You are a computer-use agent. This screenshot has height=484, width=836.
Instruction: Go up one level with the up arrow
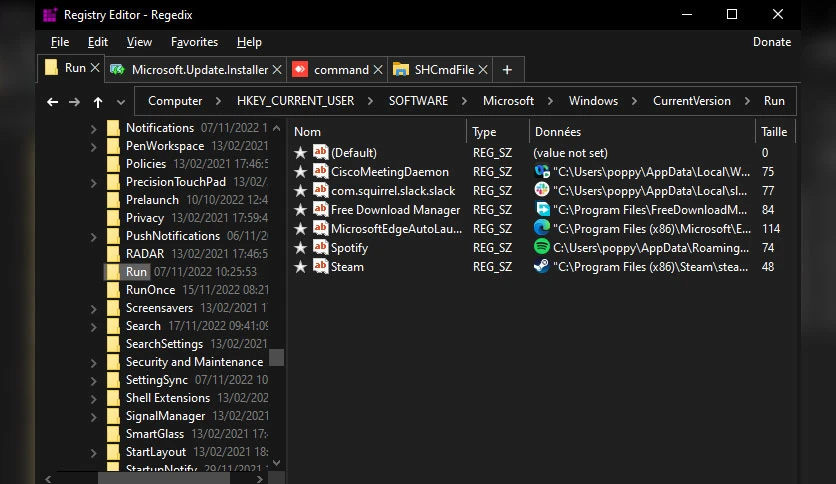pos(98,102)
